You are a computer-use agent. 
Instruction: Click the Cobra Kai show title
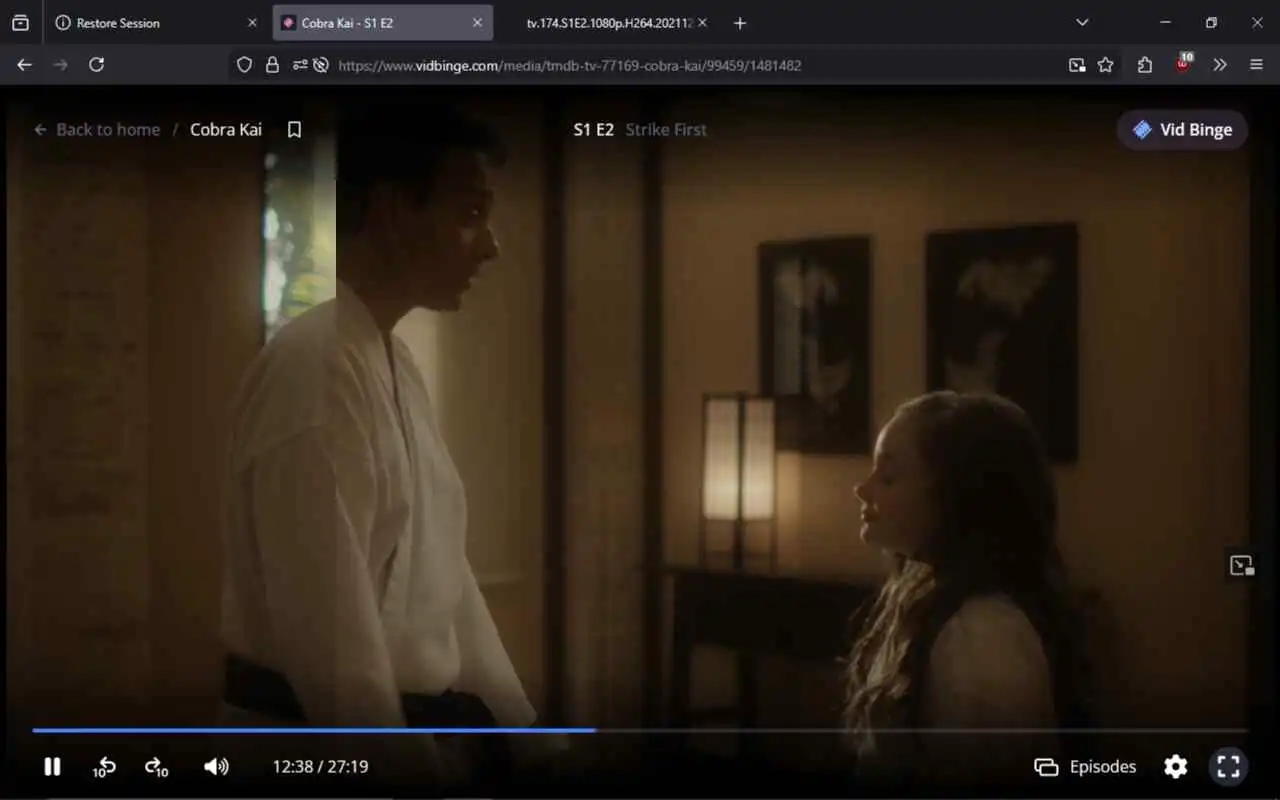tap(226, 129)
